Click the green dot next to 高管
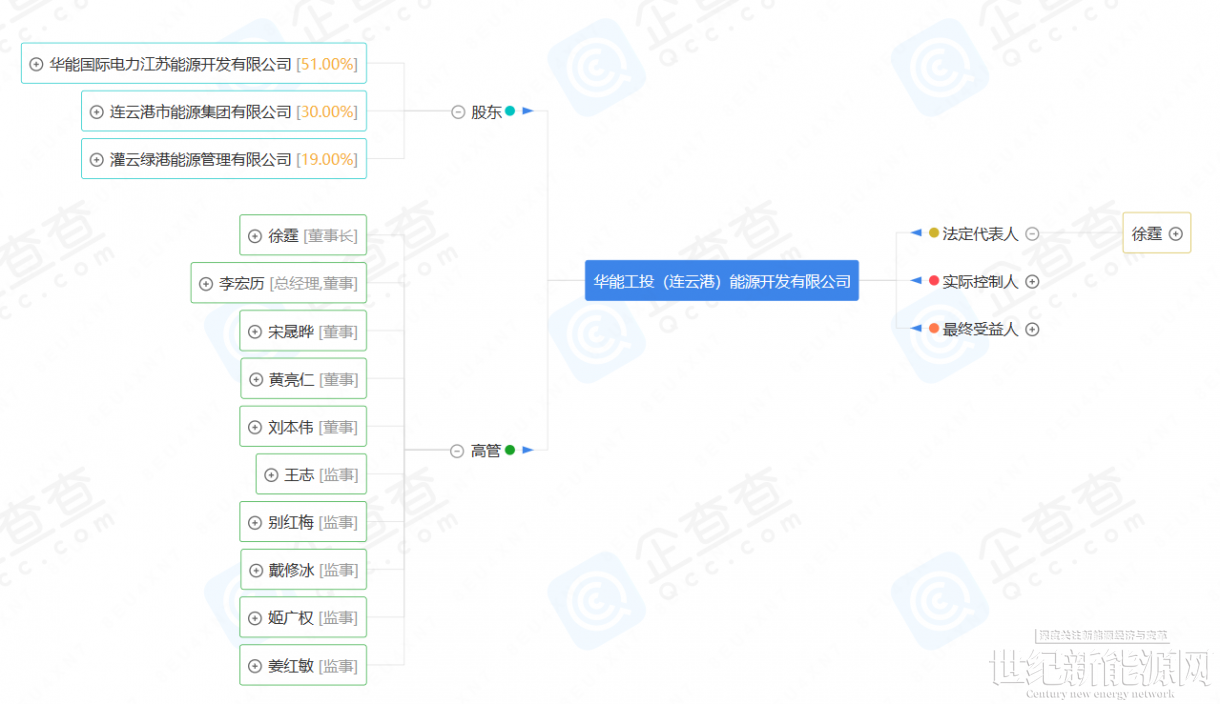The height and width of the screenshot is (704, 1220). point(510,450)
